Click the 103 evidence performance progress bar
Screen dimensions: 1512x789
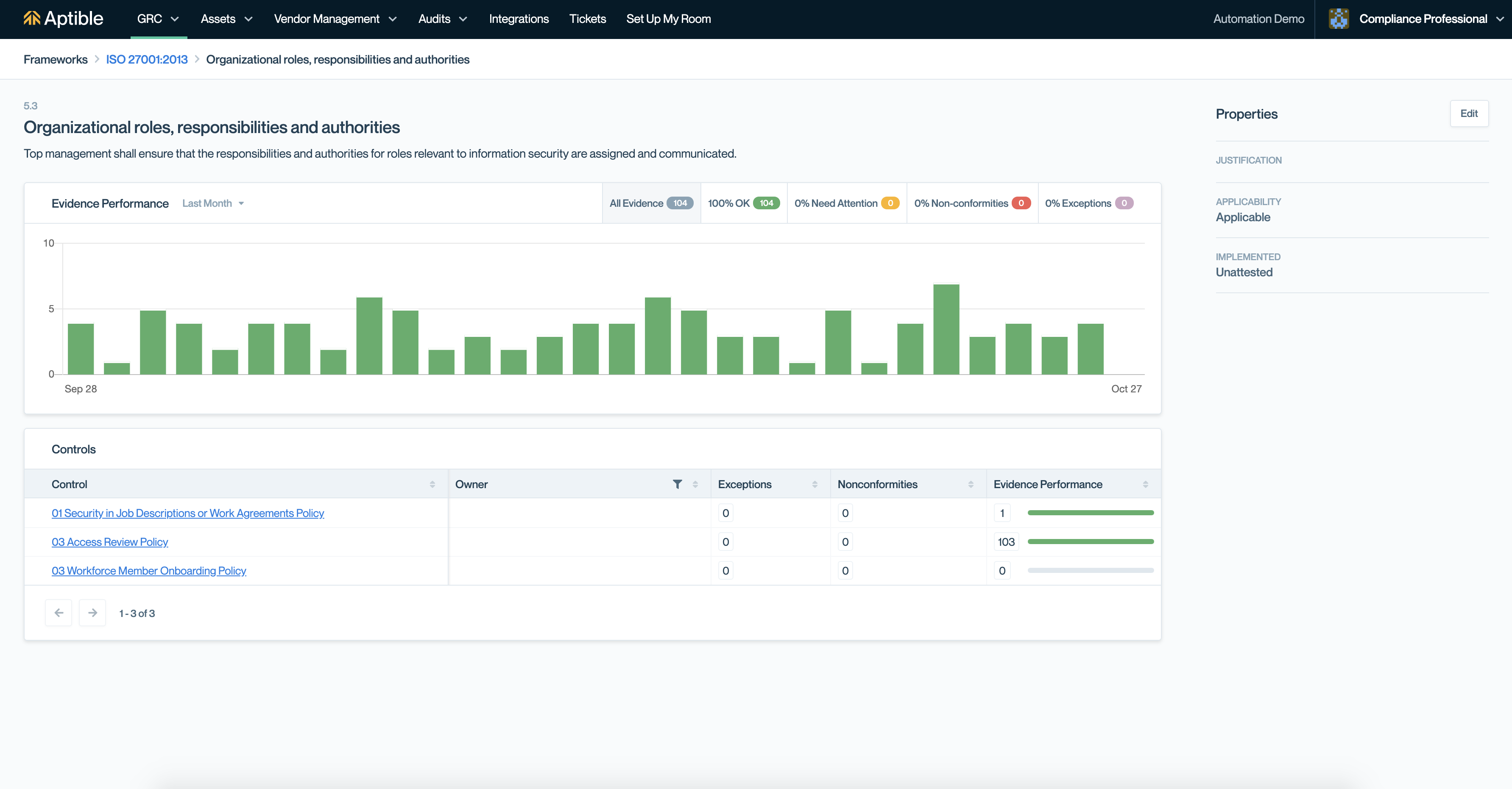coord(1090,542)
